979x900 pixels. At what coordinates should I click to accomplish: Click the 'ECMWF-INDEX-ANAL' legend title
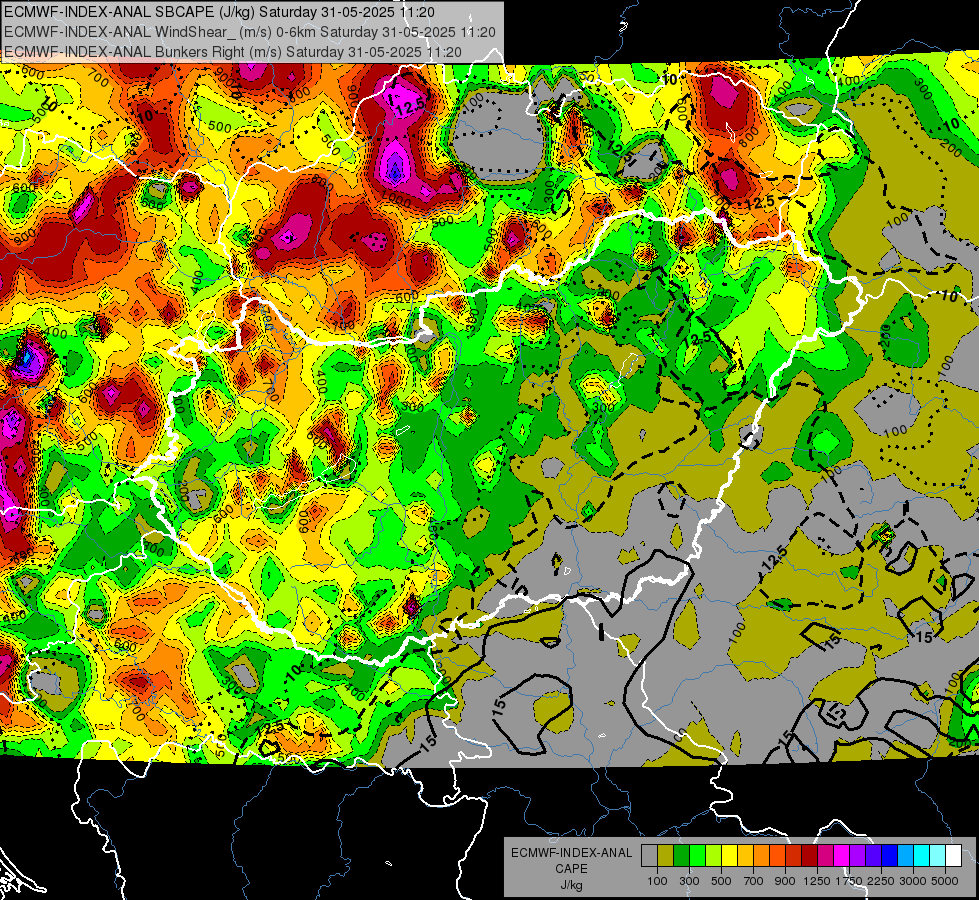coord(572,853)
